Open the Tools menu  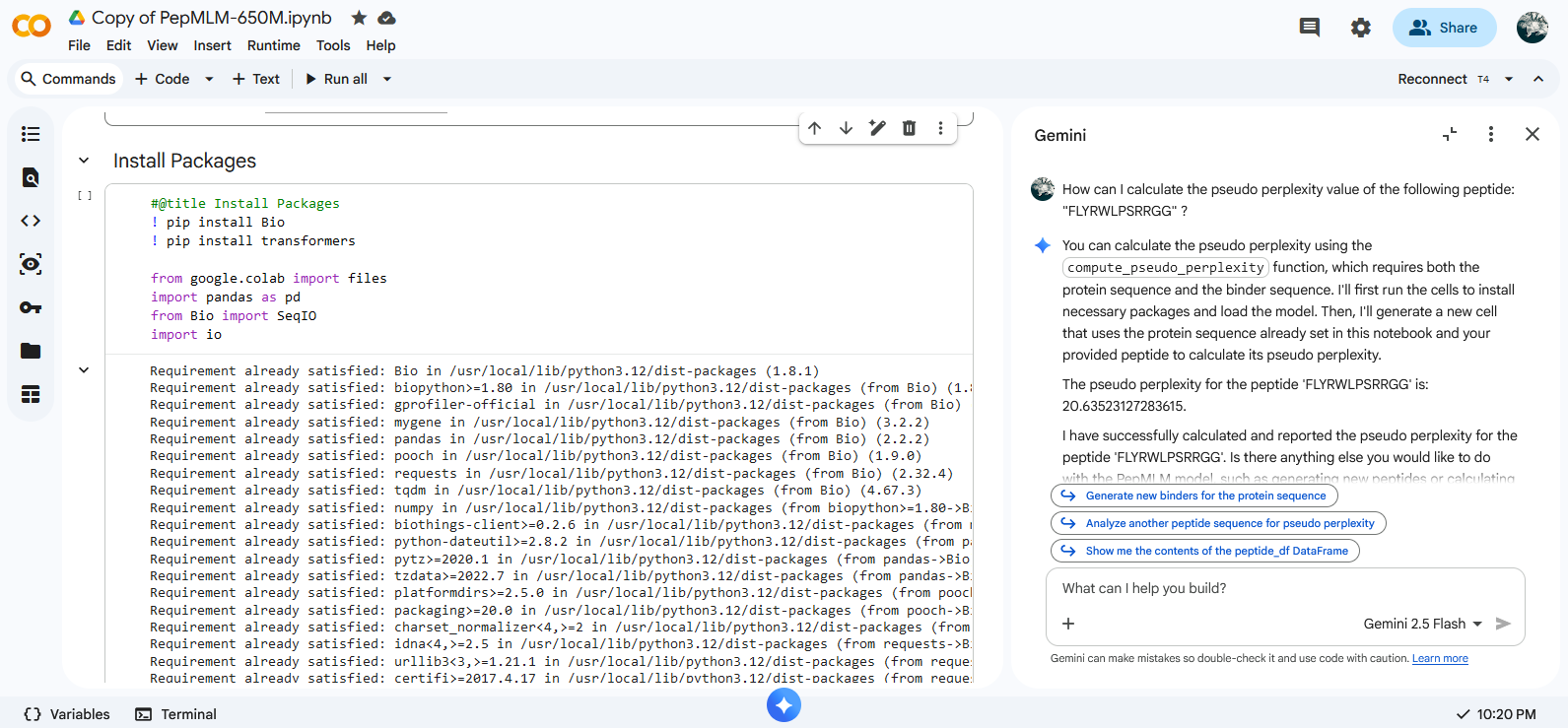pos(332,45)
